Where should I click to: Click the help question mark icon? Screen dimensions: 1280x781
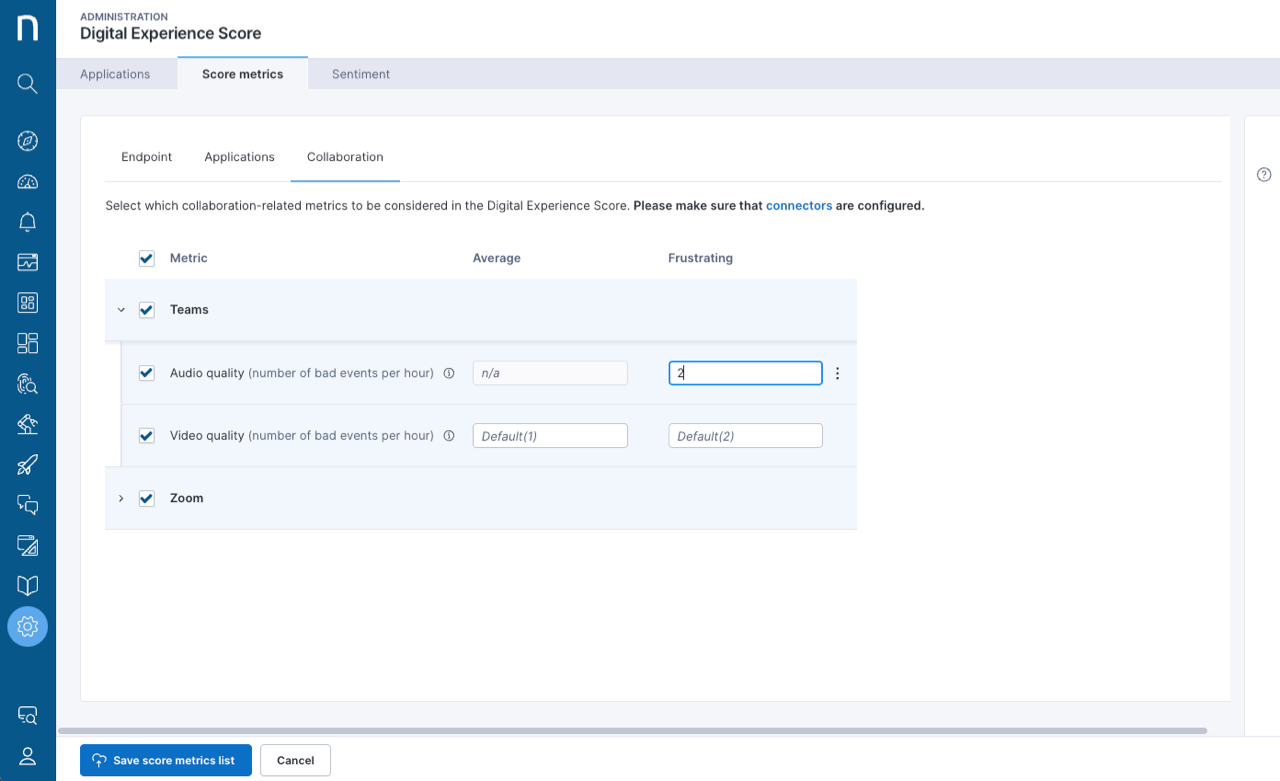[1264, 175]
